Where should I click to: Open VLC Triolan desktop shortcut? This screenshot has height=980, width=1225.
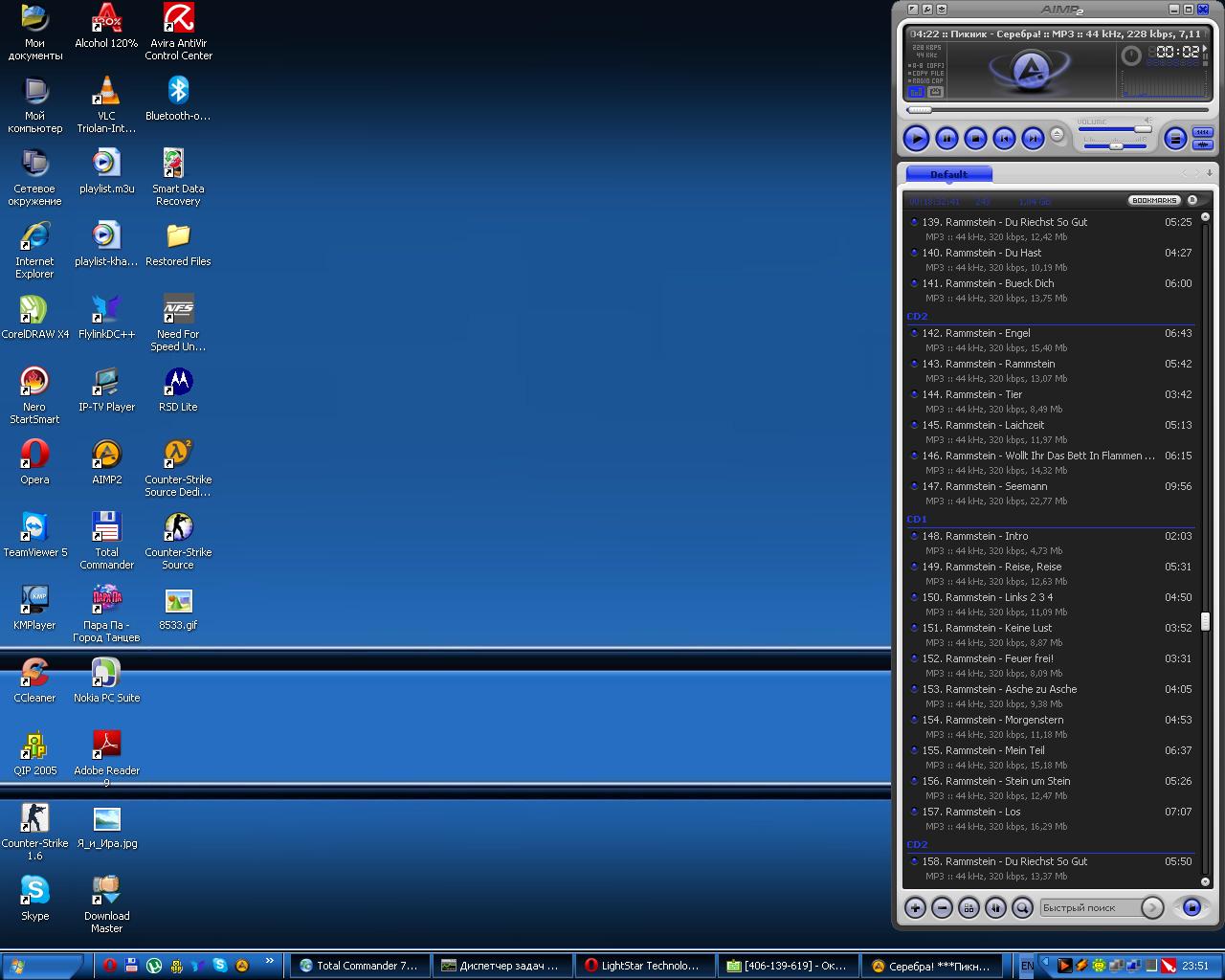point(106,105)
